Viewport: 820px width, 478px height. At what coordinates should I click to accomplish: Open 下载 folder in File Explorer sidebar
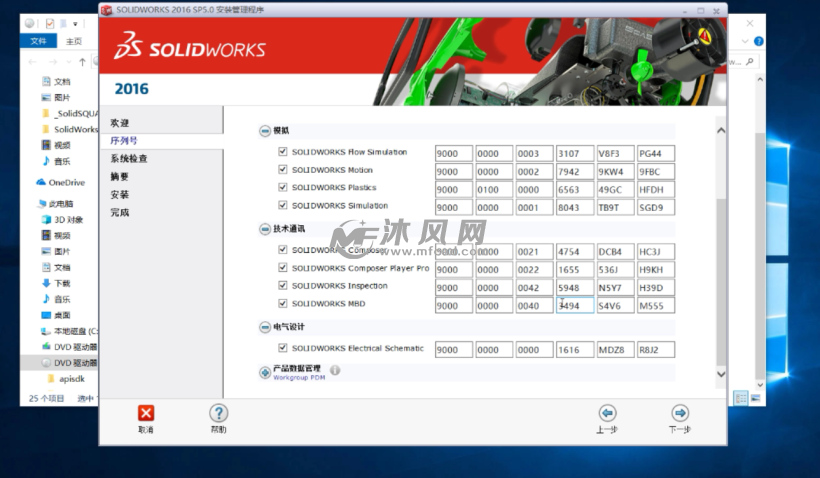pos(55,283)
